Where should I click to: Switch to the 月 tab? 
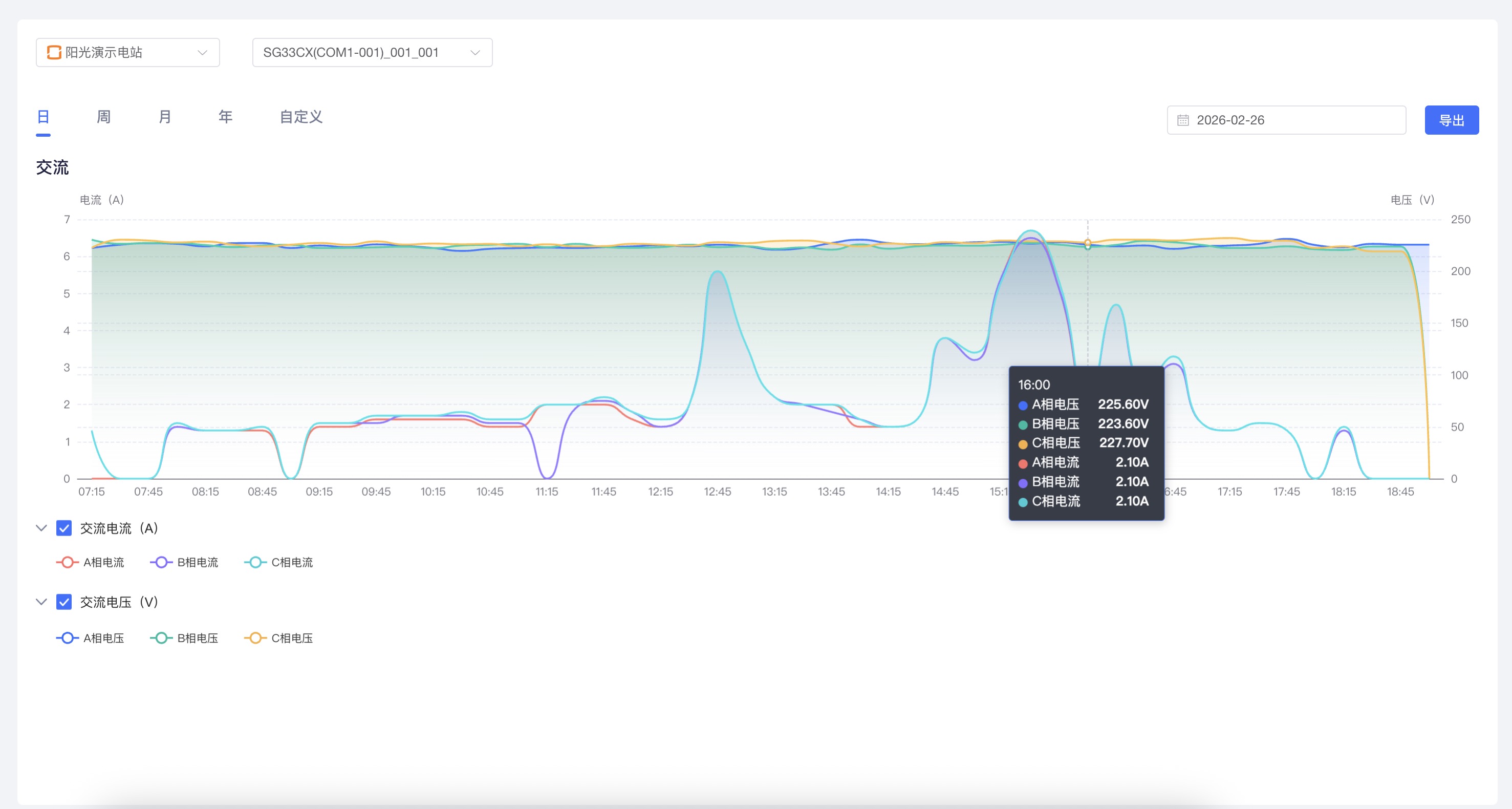[x=165, y=117]
